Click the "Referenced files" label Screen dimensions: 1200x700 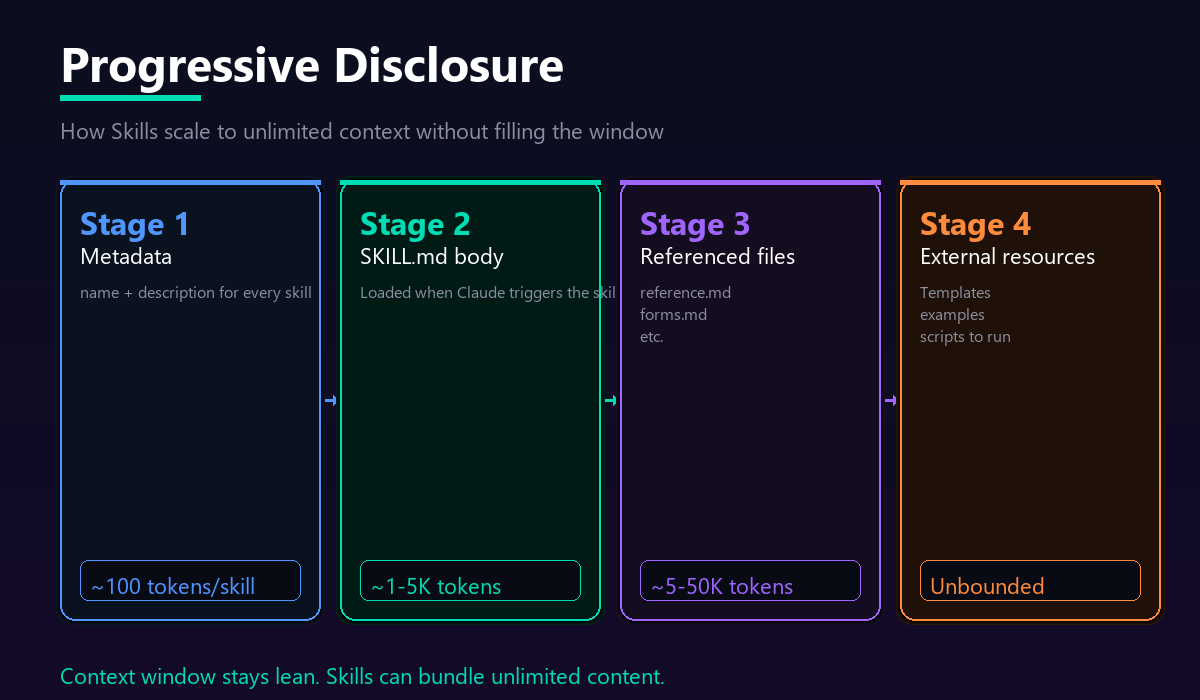tap(718, 257)
